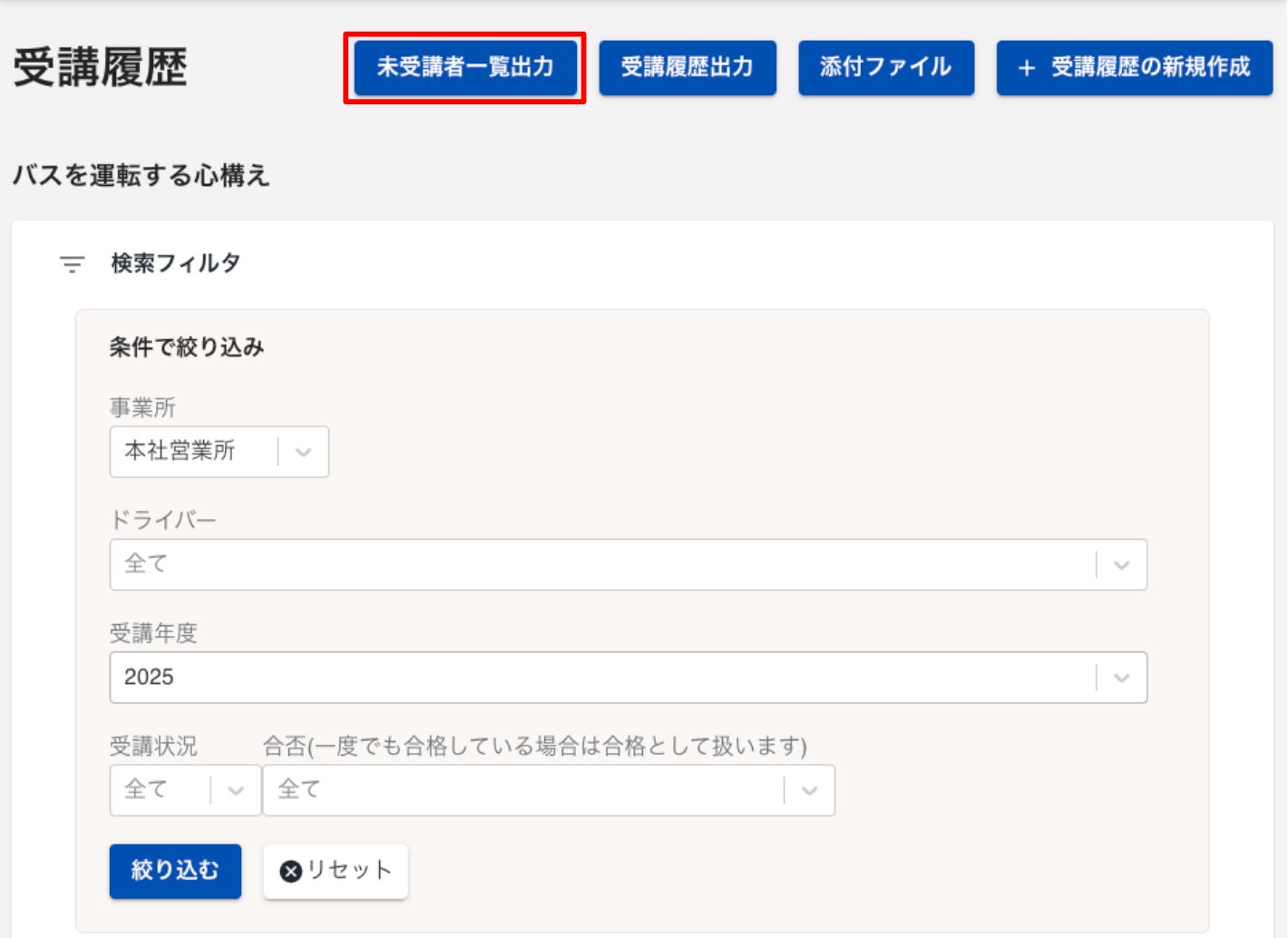1288x938 pixels.
Task: Collapse the 検索フィルタ section header
Action: pos(175,264)
